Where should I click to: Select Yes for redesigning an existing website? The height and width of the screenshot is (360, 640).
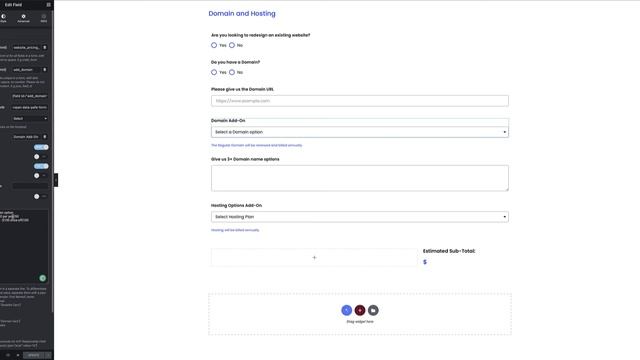tap(214, 45)
